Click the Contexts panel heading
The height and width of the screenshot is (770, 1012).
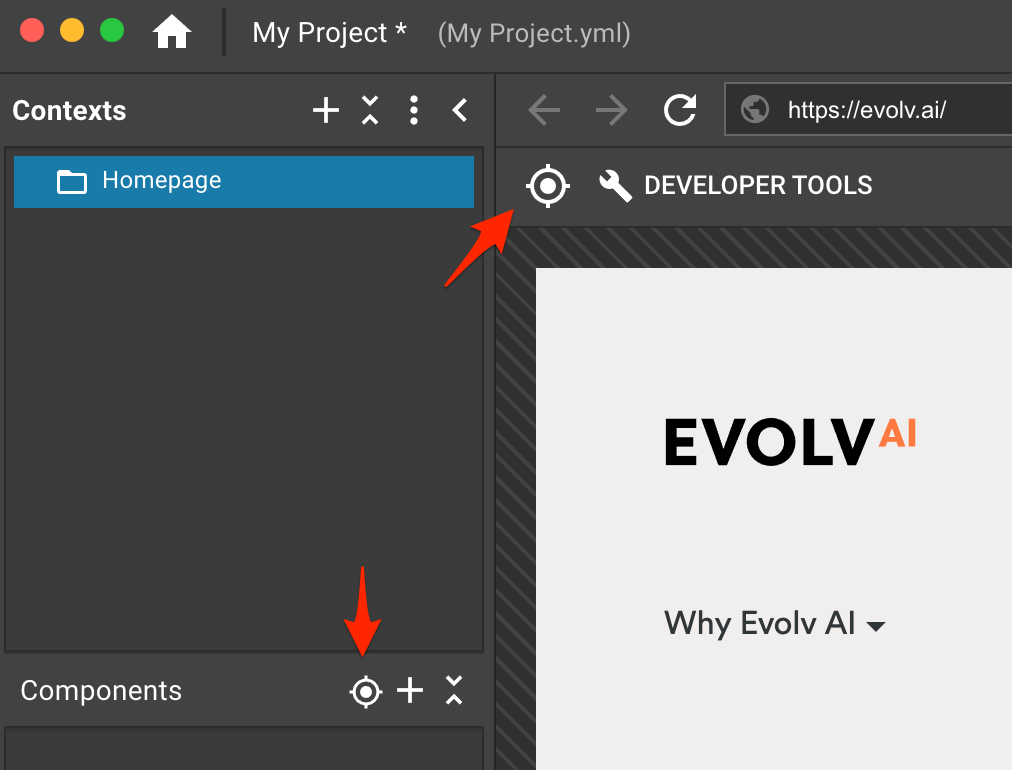coord(69,110)
